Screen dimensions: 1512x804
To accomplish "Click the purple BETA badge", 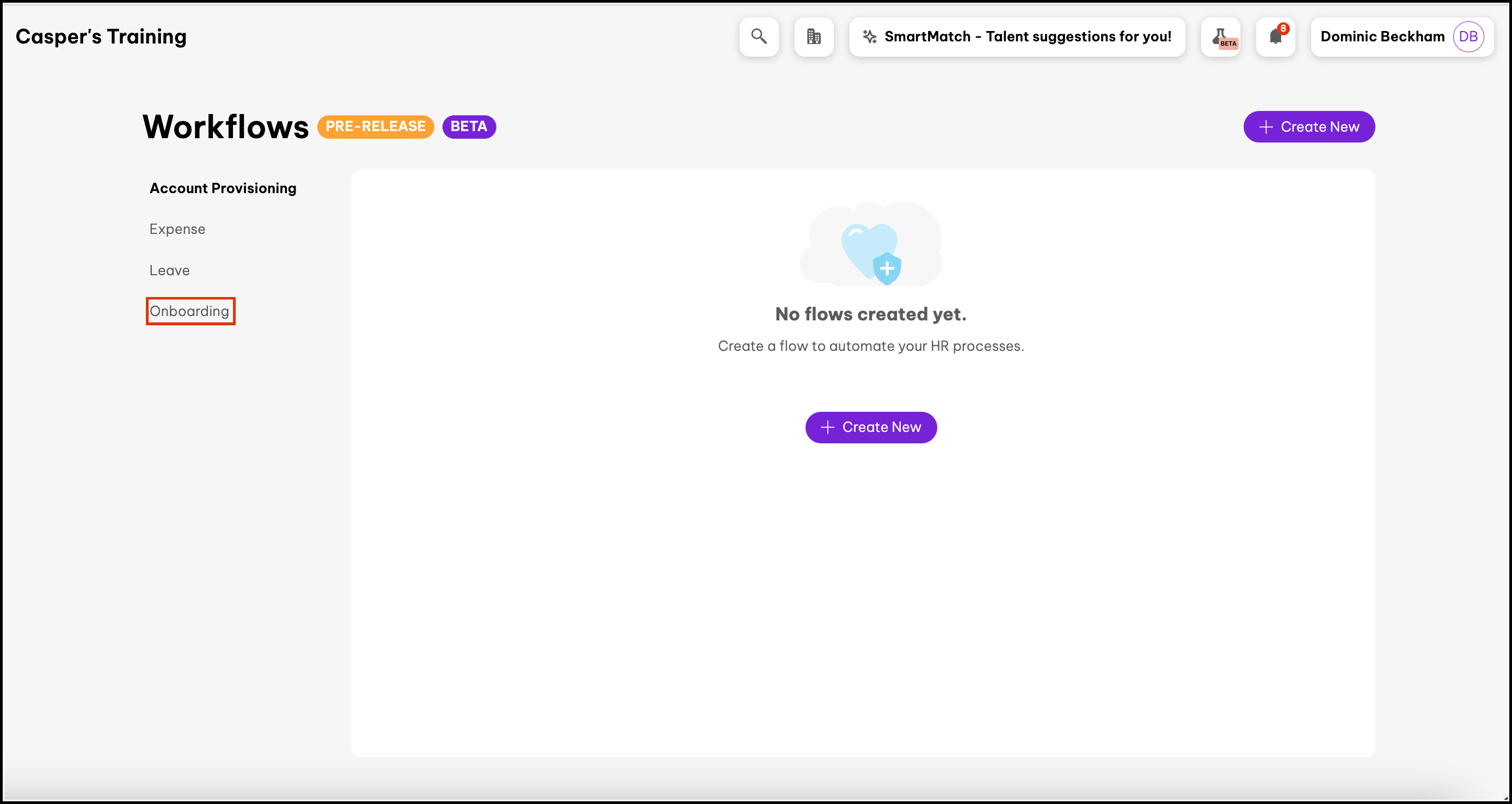I will [469, 127].
